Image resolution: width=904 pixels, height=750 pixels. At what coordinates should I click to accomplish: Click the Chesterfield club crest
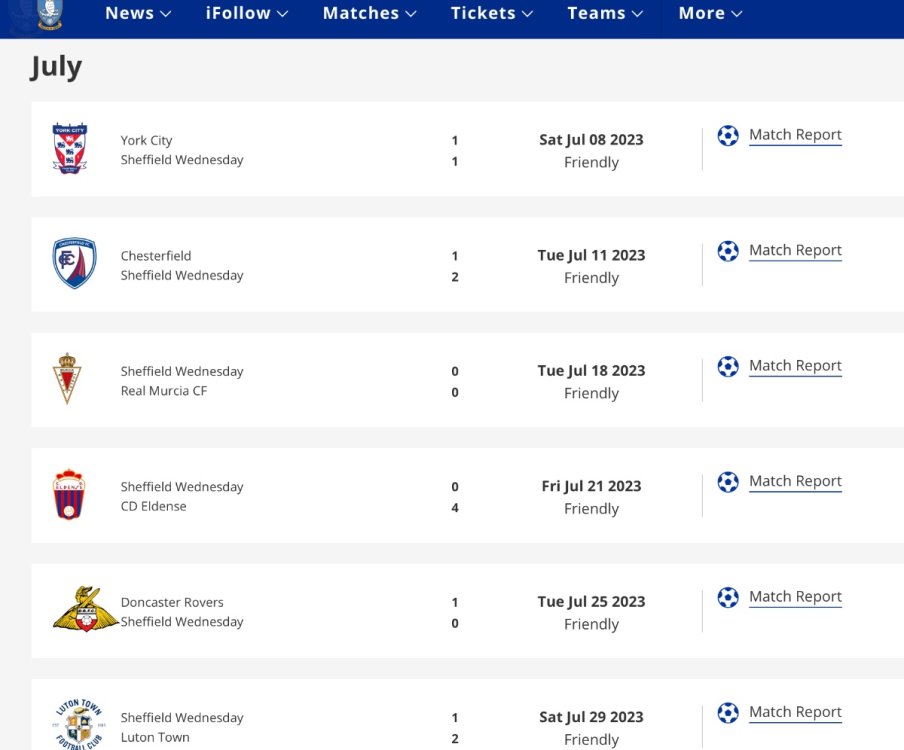click(74, 264)
